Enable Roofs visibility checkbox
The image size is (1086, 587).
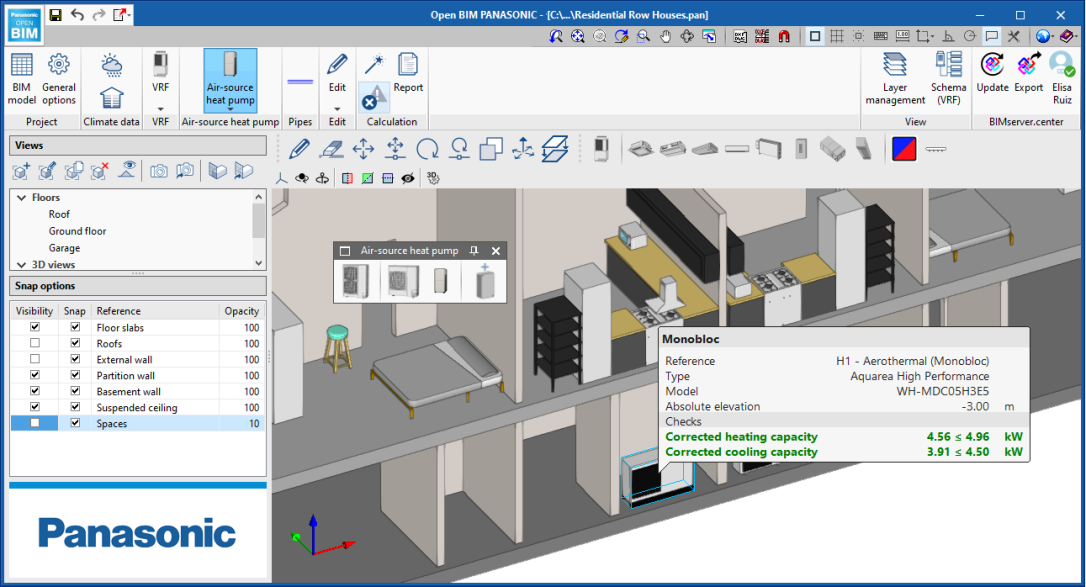click(35, 343)
